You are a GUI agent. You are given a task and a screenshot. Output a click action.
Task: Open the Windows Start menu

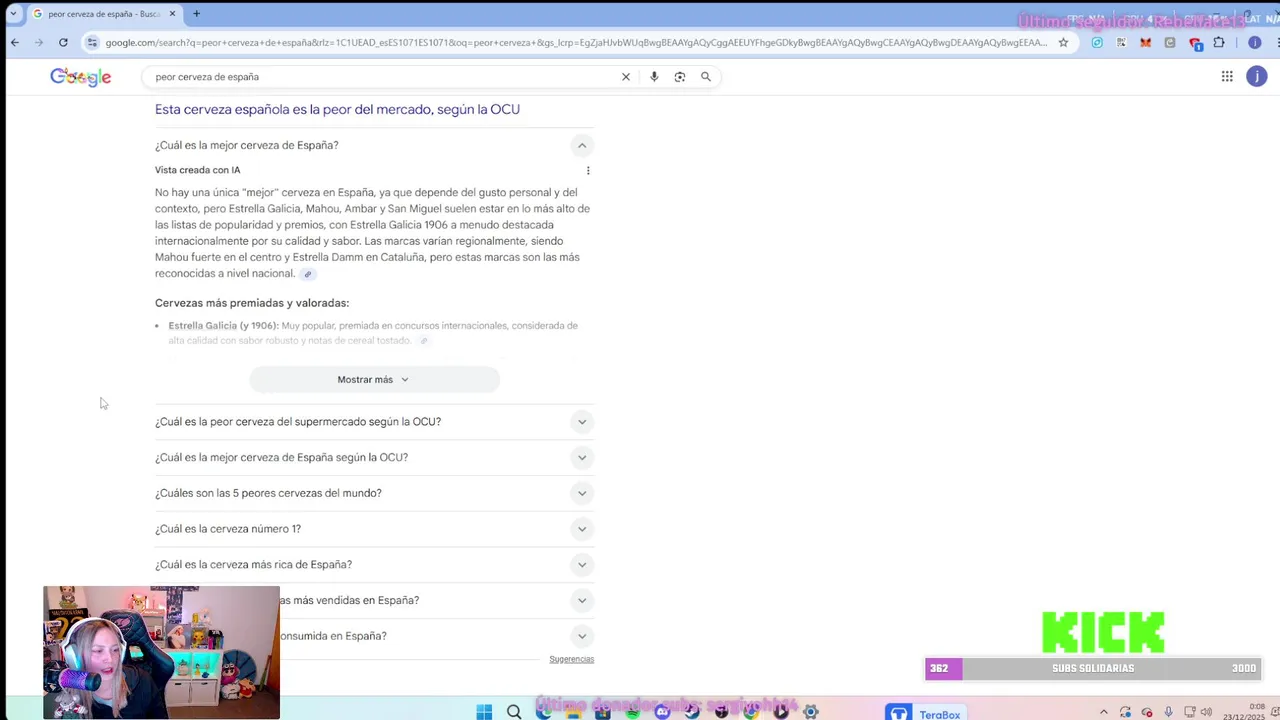pos(484,712)
